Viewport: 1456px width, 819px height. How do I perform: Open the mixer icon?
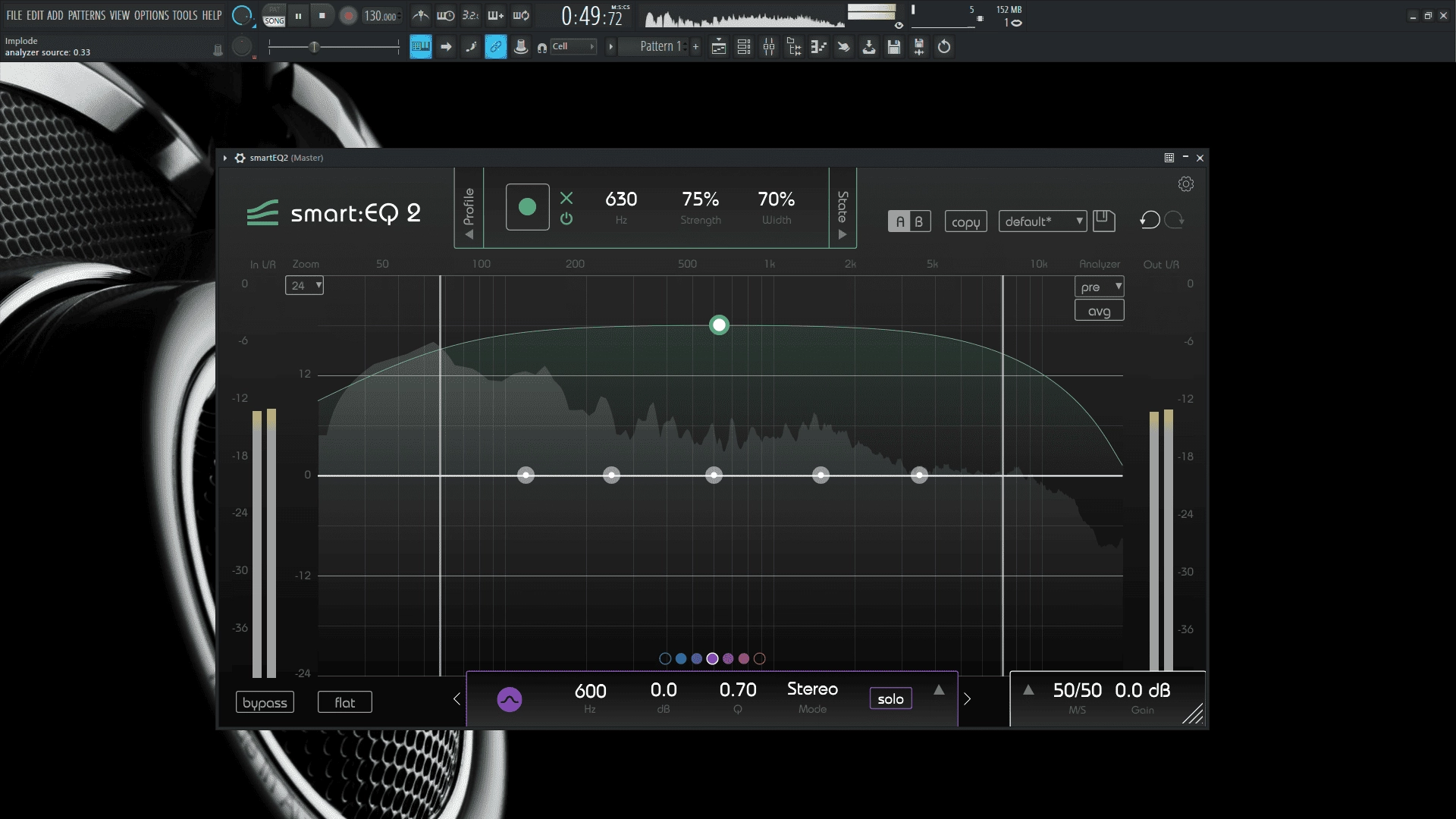click(769, 47)
